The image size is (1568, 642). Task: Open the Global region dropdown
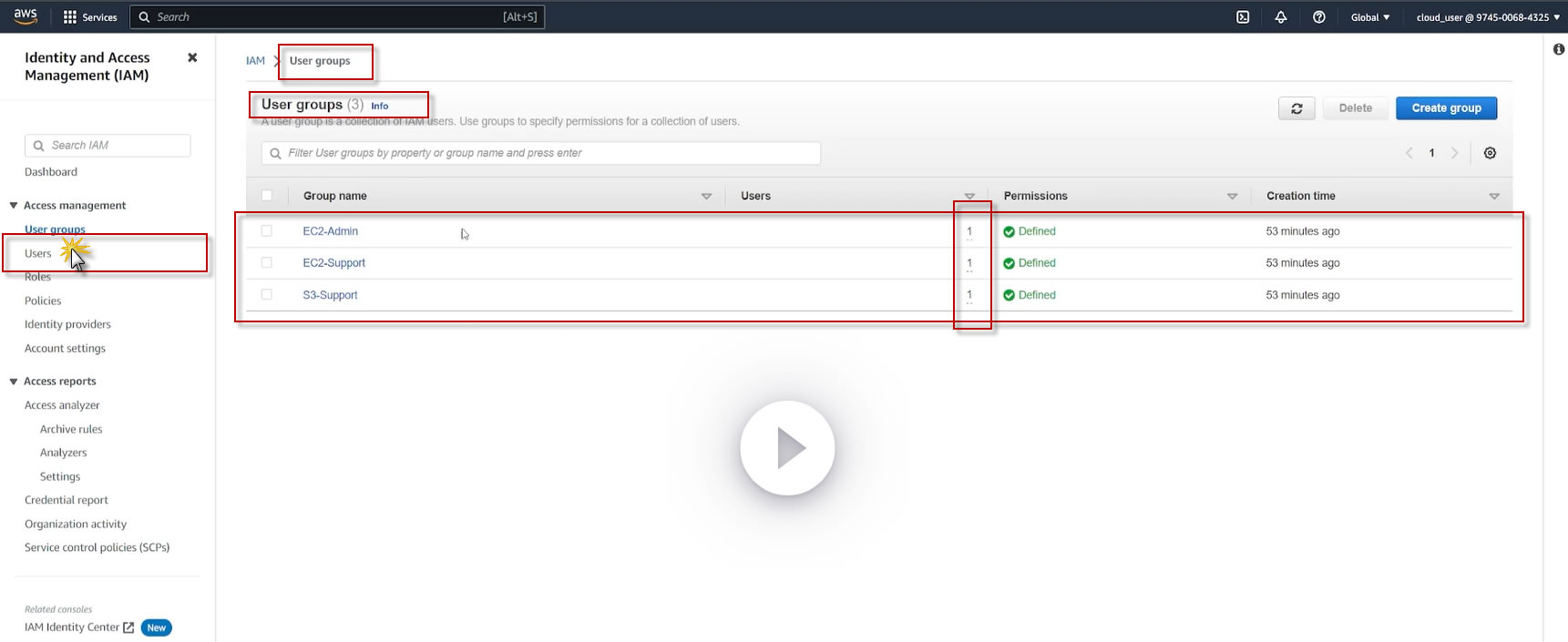click(1370, 17)
